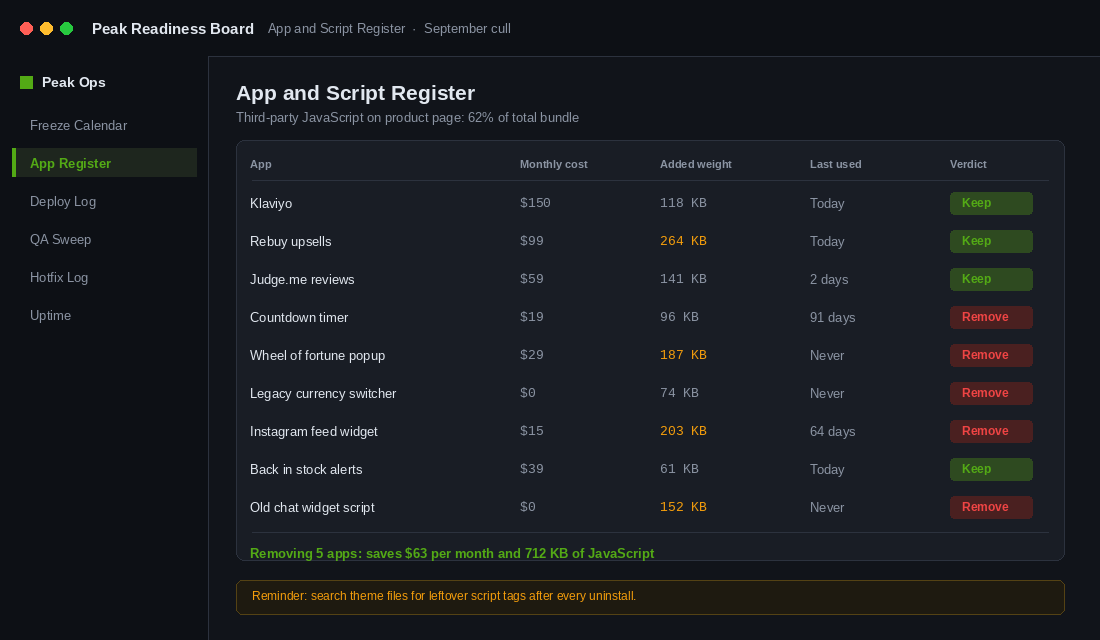Click the $150 monthly cost cell

(535, 204)
